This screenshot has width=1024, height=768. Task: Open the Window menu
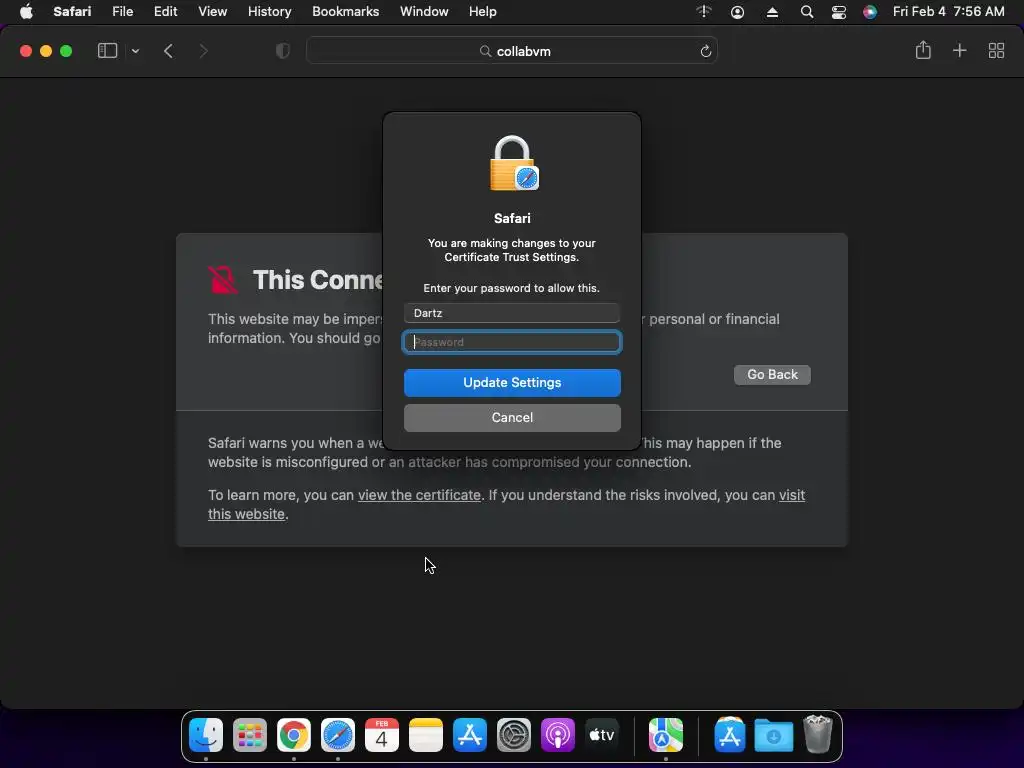point(424,12)
